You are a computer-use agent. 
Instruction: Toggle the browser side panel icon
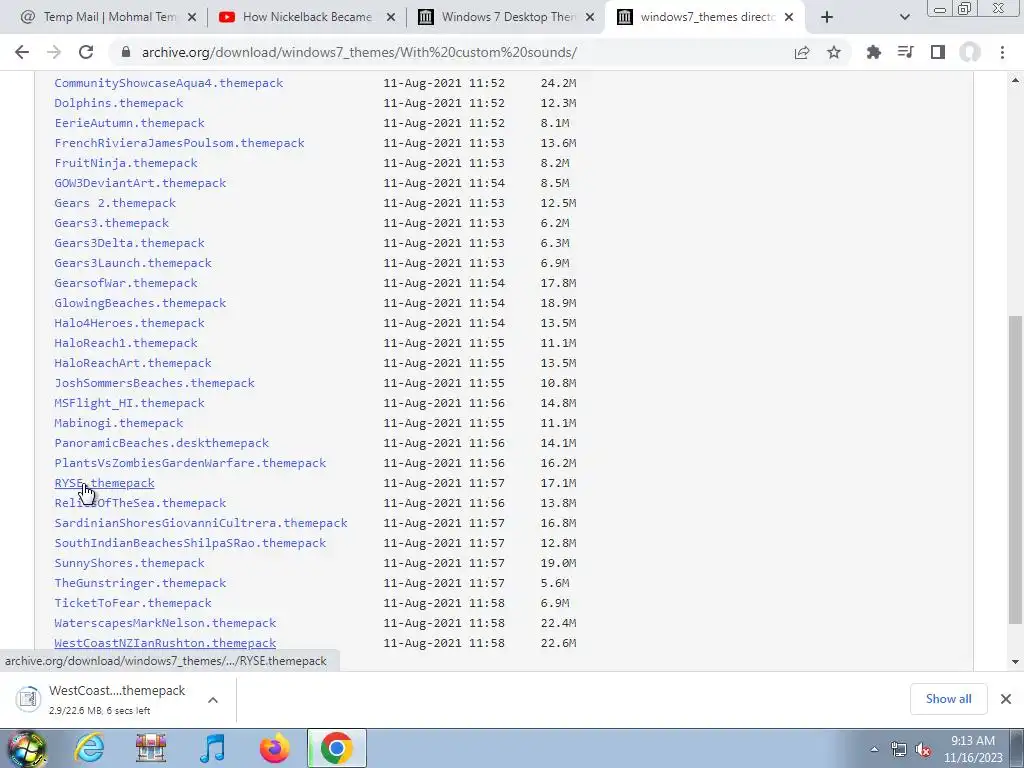938,52
